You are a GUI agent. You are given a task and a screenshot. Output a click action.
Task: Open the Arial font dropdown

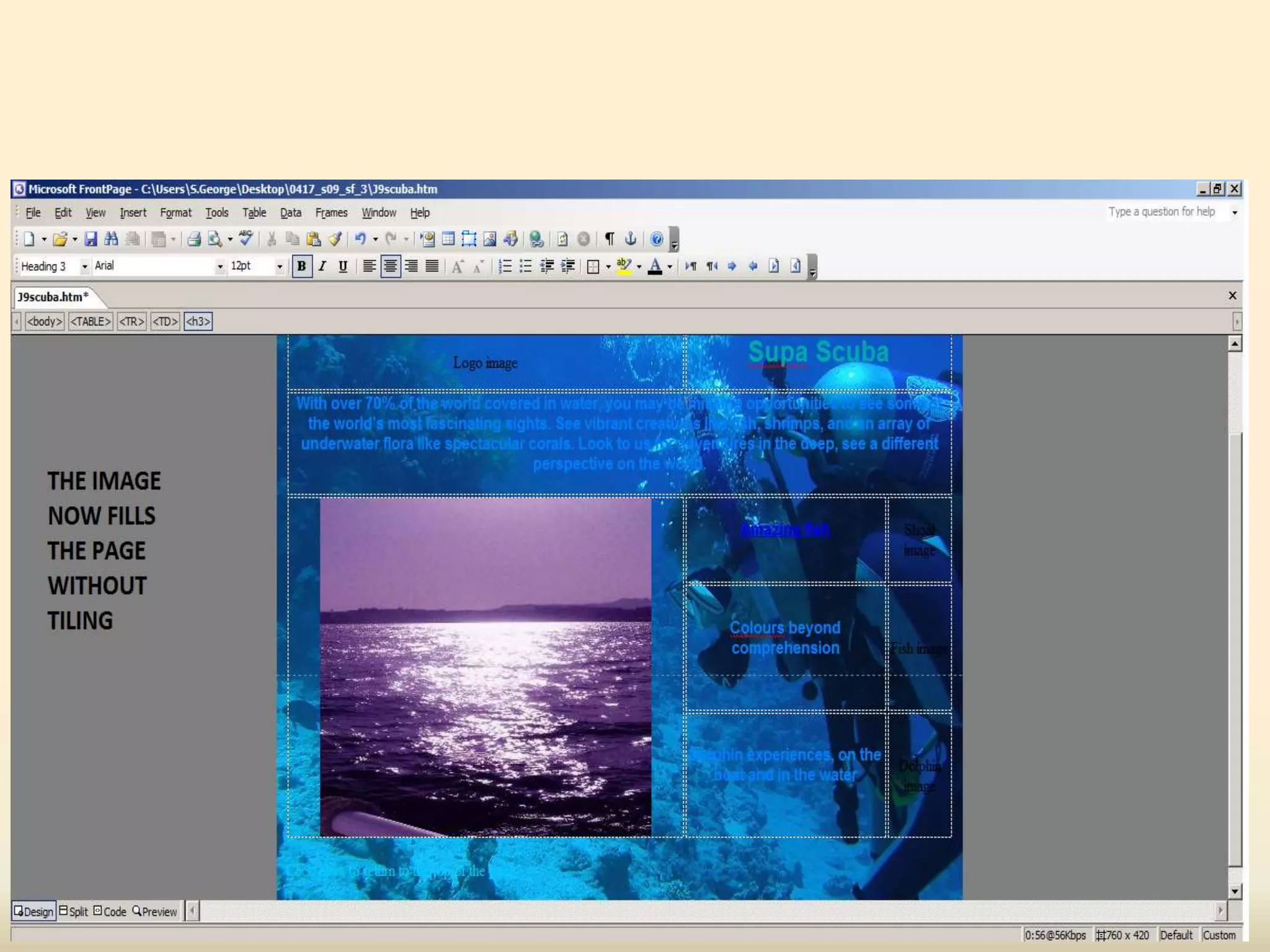pyautogui.click(x=220, y=267)
